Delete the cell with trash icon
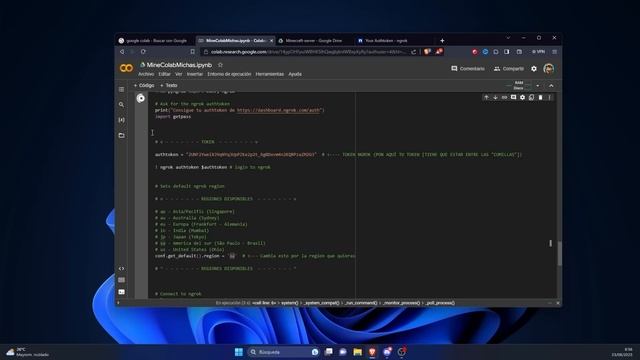 click(540, 98)
